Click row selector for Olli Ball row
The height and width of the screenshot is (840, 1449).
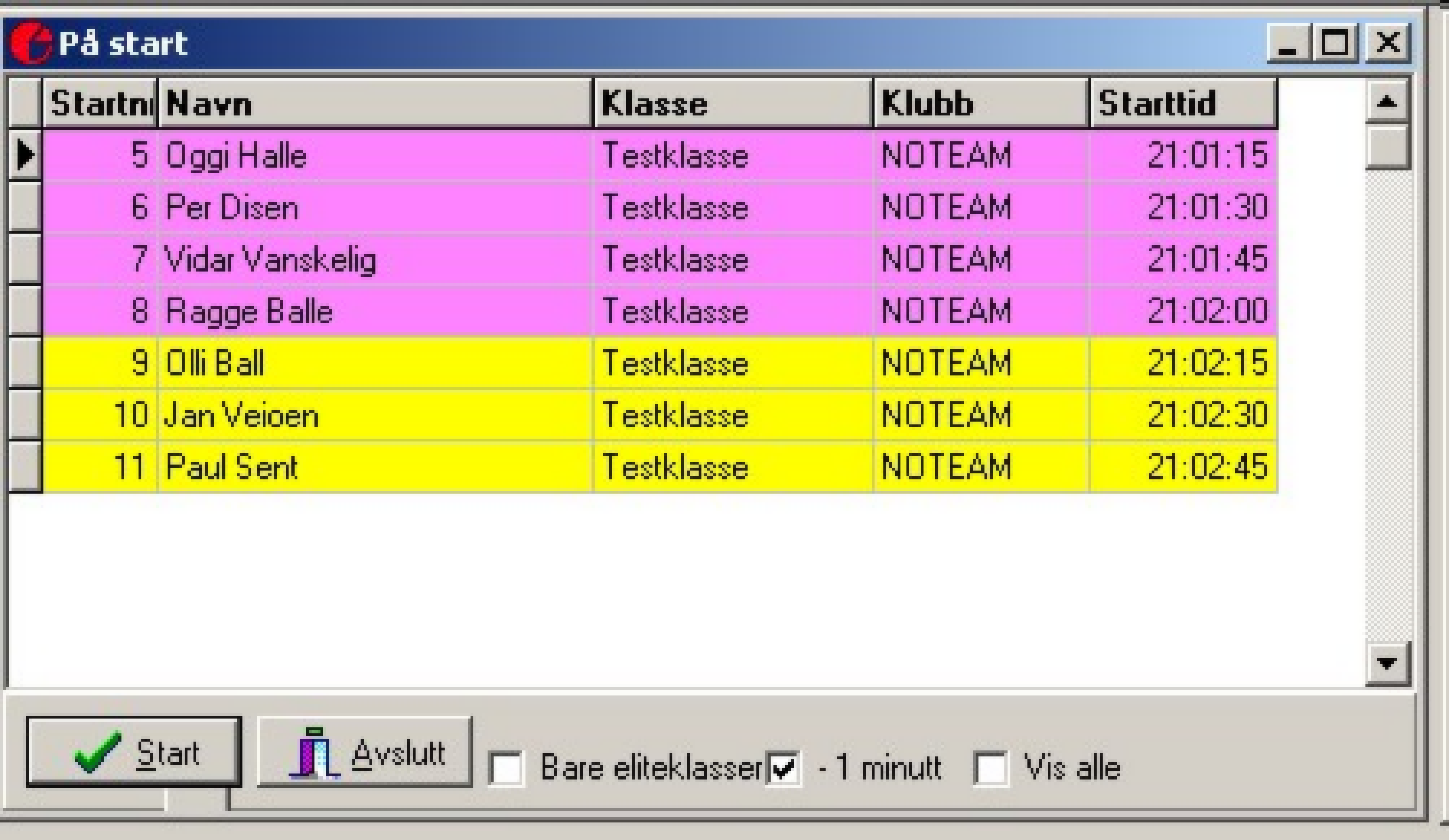(x=25, y=363)
